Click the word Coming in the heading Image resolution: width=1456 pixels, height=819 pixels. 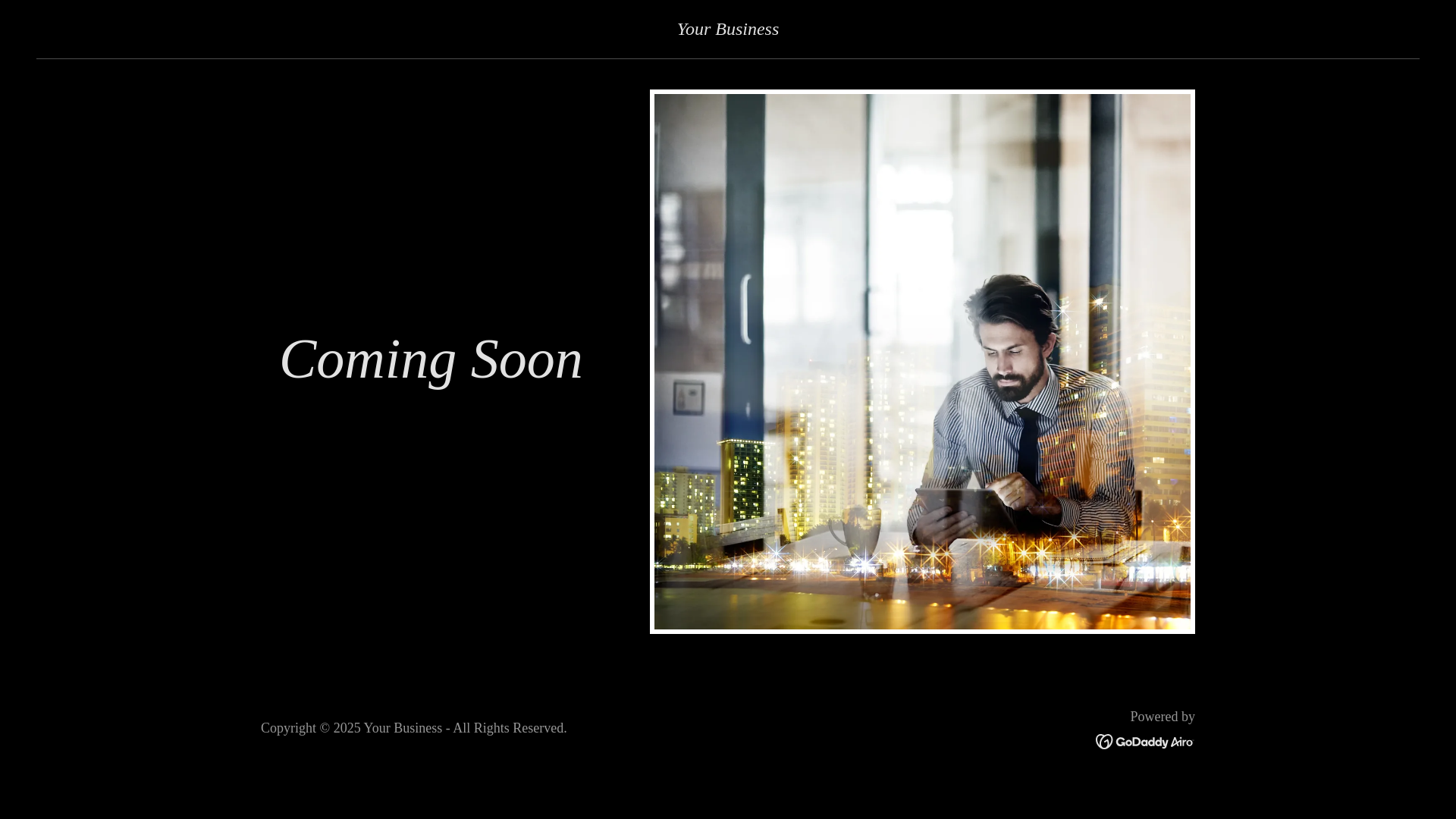[368, 359]
